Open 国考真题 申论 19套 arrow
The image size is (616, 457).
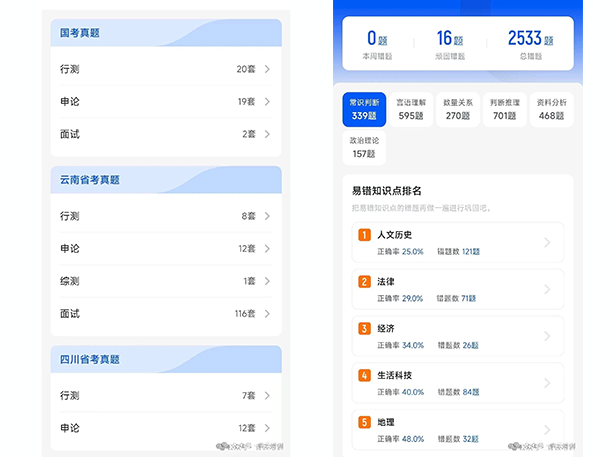(x=267, y=102)
